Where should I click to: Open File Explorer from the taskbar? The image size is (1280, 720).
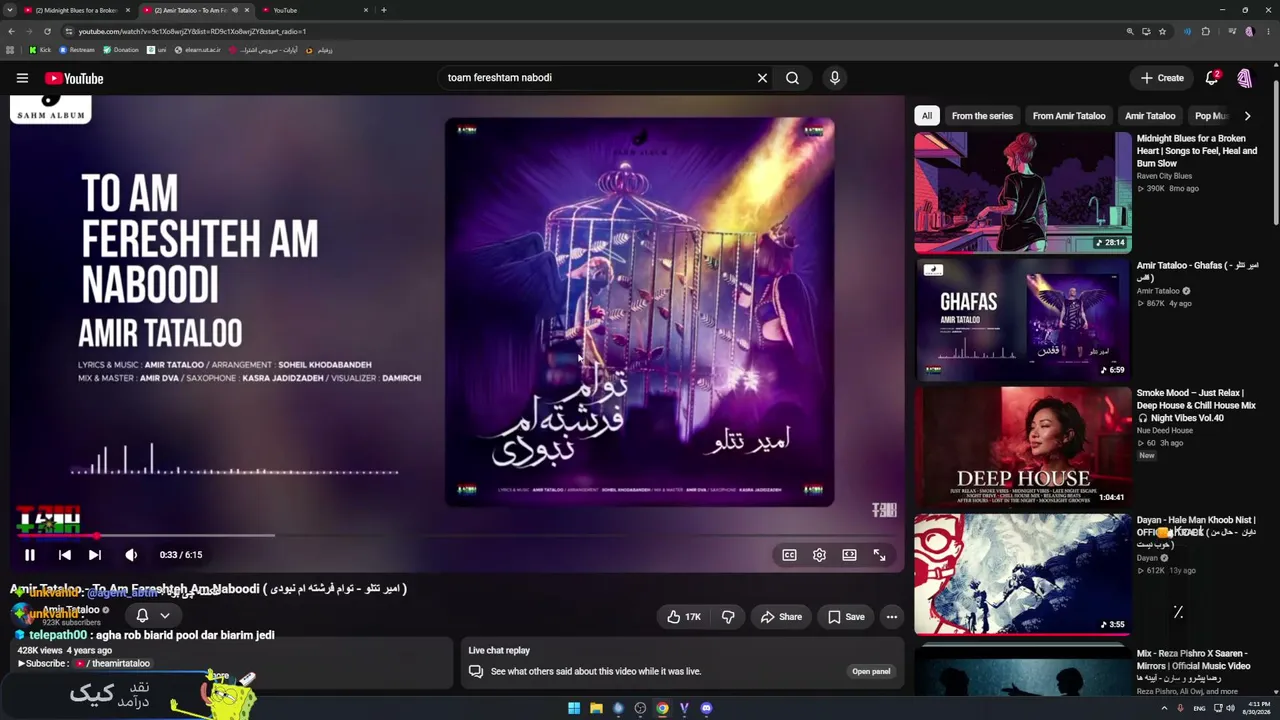click(596, 708)
